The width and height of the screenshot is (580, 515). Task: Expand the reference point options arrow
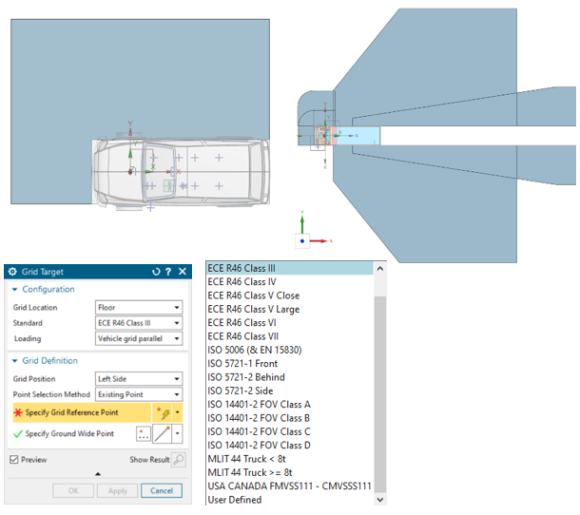[x=178, y=413]
